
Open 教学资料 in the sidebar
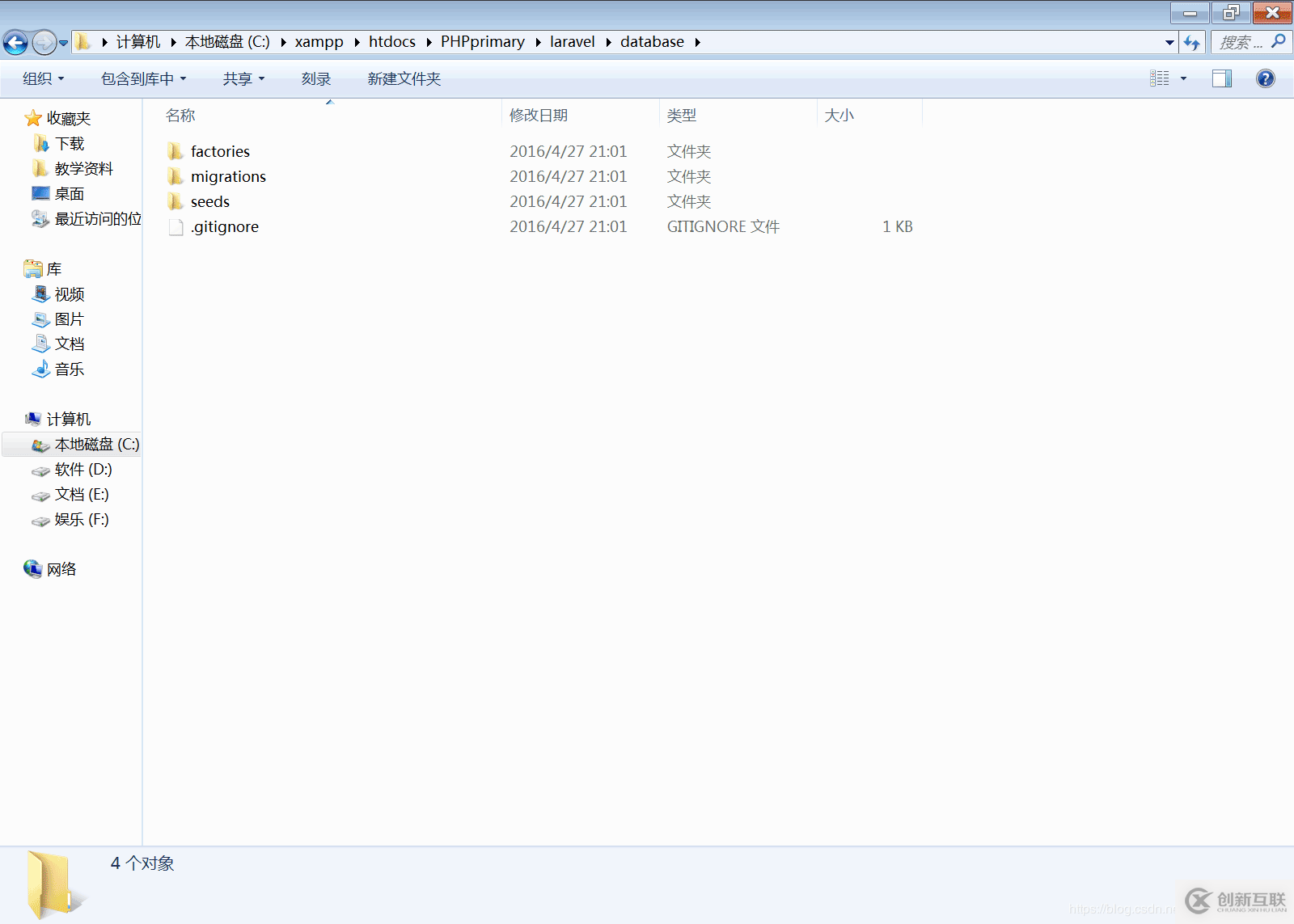tap(83, 168)
